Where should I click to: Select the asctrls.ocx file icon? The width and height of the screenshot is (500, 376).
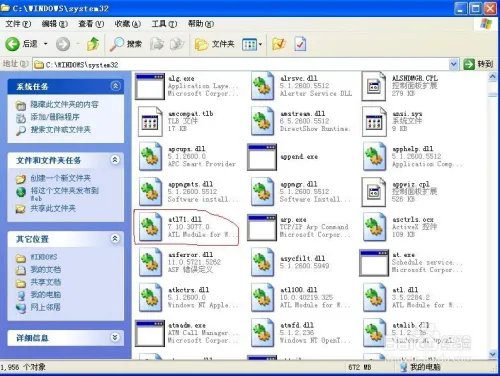374,228
